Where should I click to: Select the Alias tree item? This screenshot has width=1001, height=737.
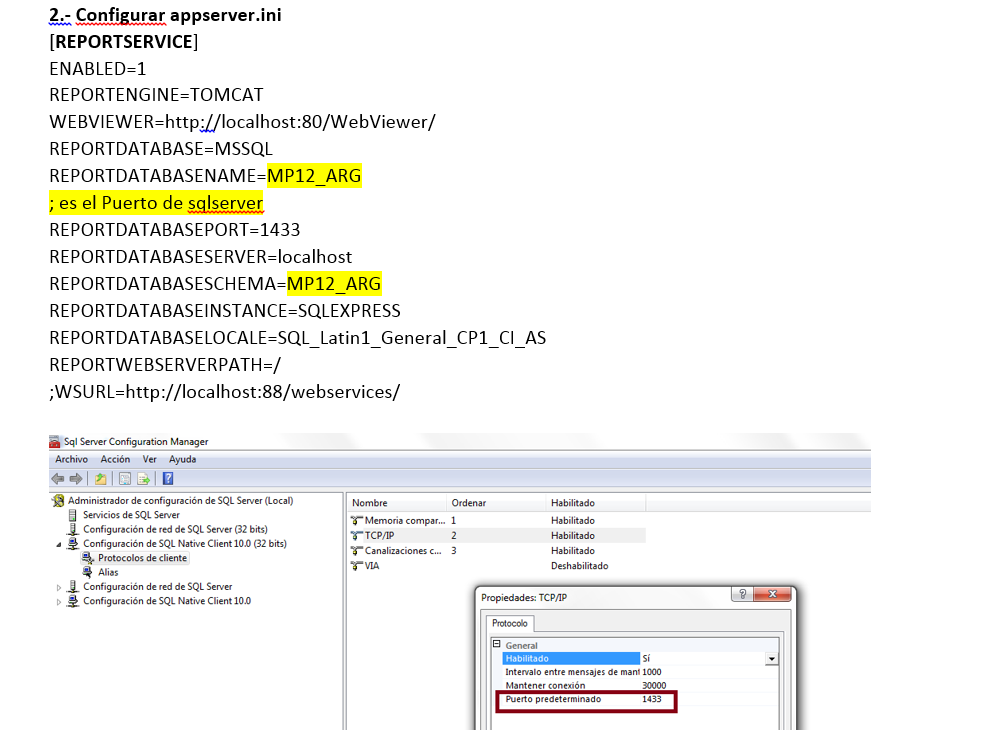tap(108, 572)
